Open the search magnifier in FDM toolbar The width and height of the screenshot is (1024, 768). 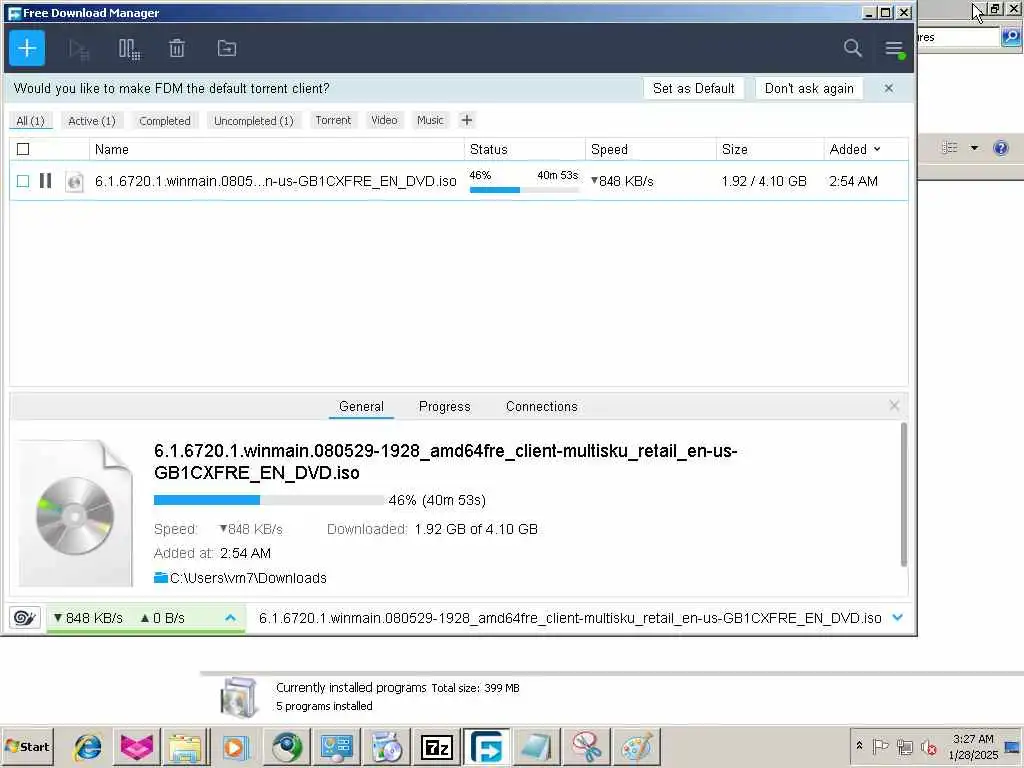tap(852, 48)
